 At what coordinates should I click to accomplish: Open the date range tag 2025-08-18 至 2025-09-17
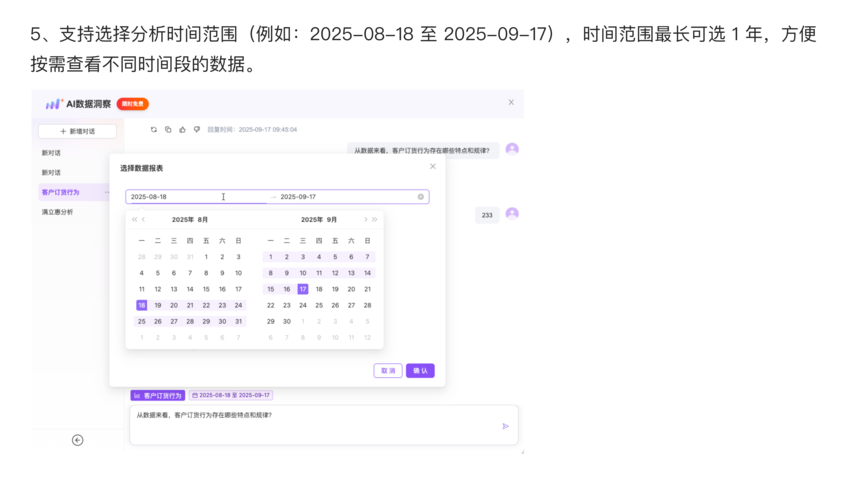[231, 395]
